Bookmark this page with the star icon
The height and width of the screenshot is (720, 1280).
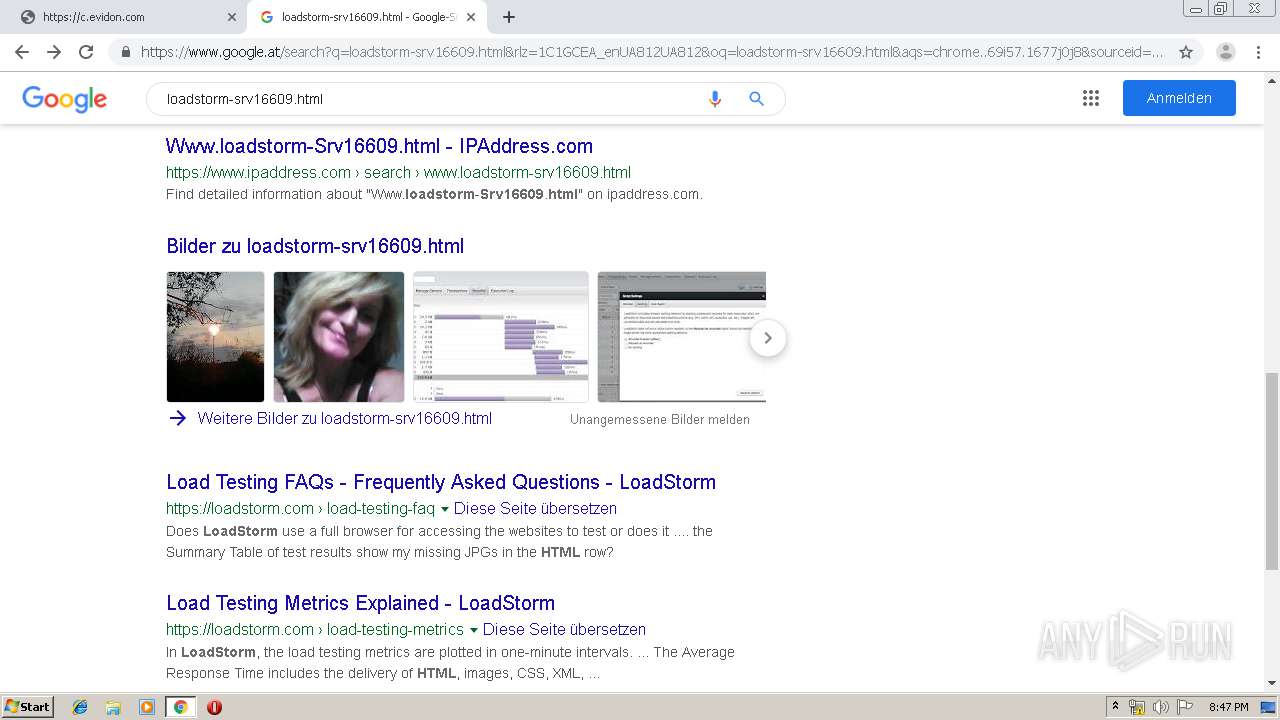[1186, 52]
